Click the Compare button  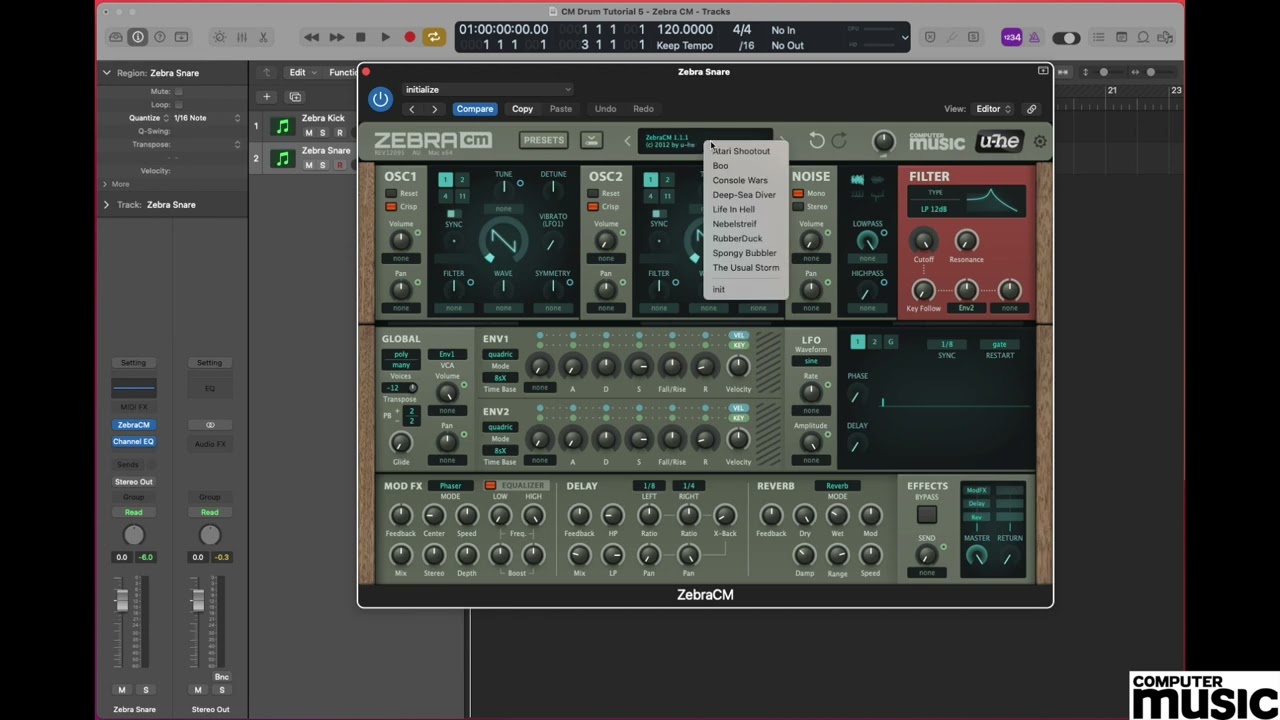pyautogui.click(x=475, y=109)
